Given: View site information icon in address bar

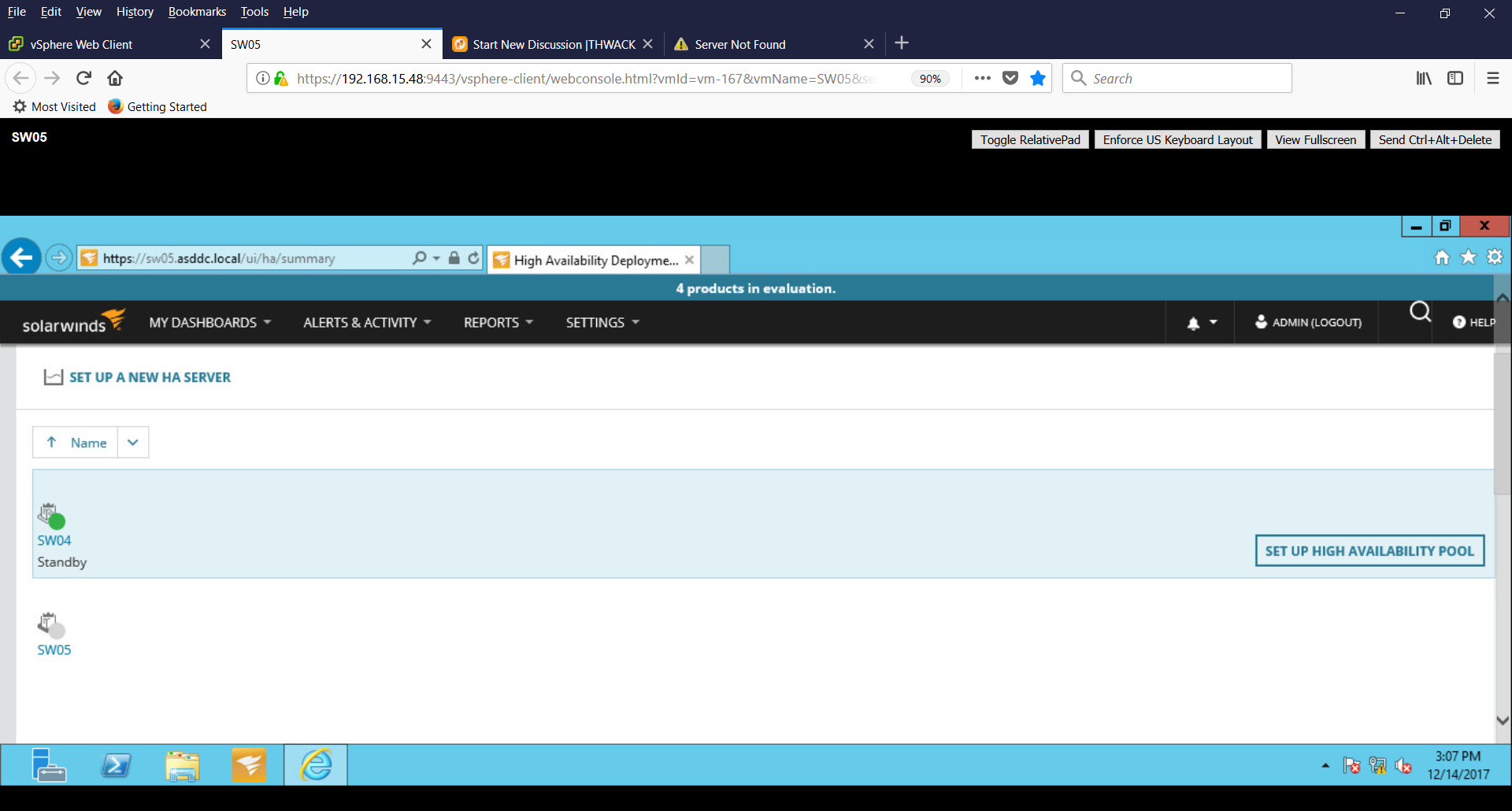Looking at the screenshot, I should tap(262, 78).
